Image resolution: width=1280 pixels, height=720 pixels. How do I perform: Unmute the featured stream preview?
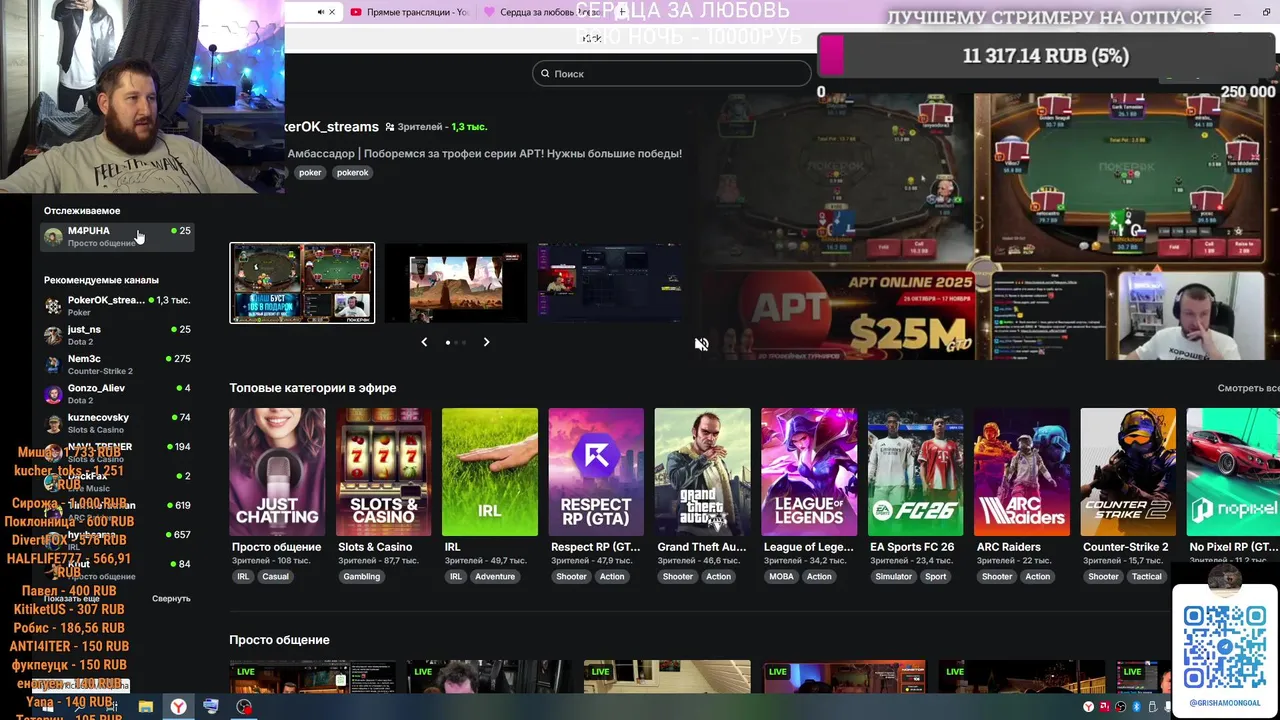pyautogui.click(x=702, y=344)
